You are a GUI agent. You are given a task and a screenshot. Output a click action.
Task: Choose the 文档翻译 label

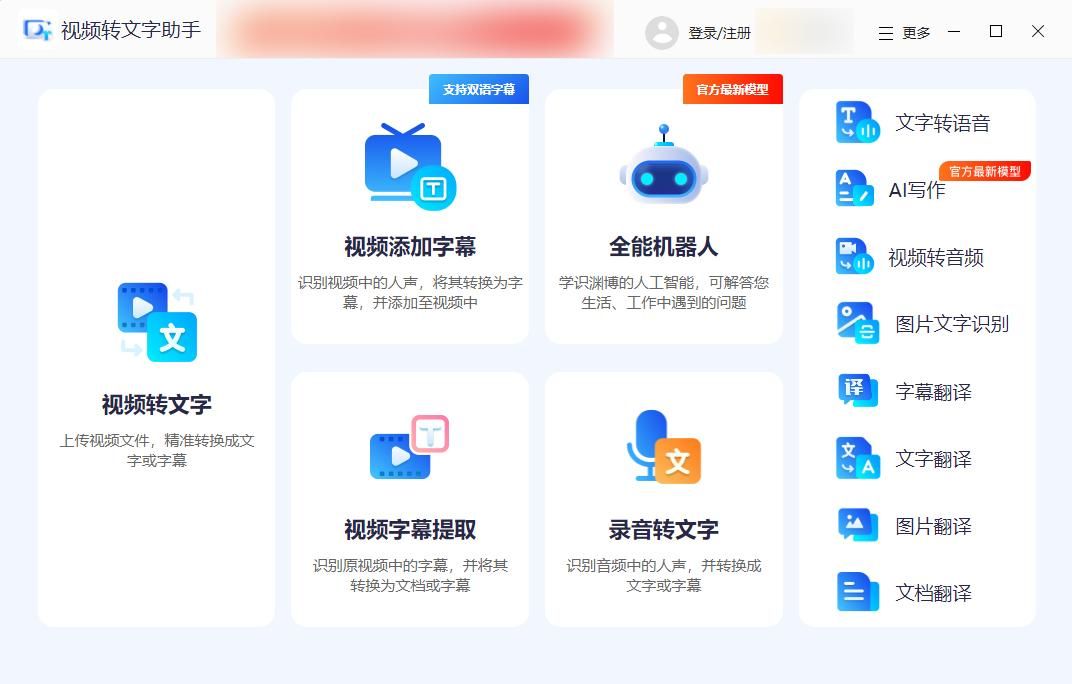click(933, 593)
